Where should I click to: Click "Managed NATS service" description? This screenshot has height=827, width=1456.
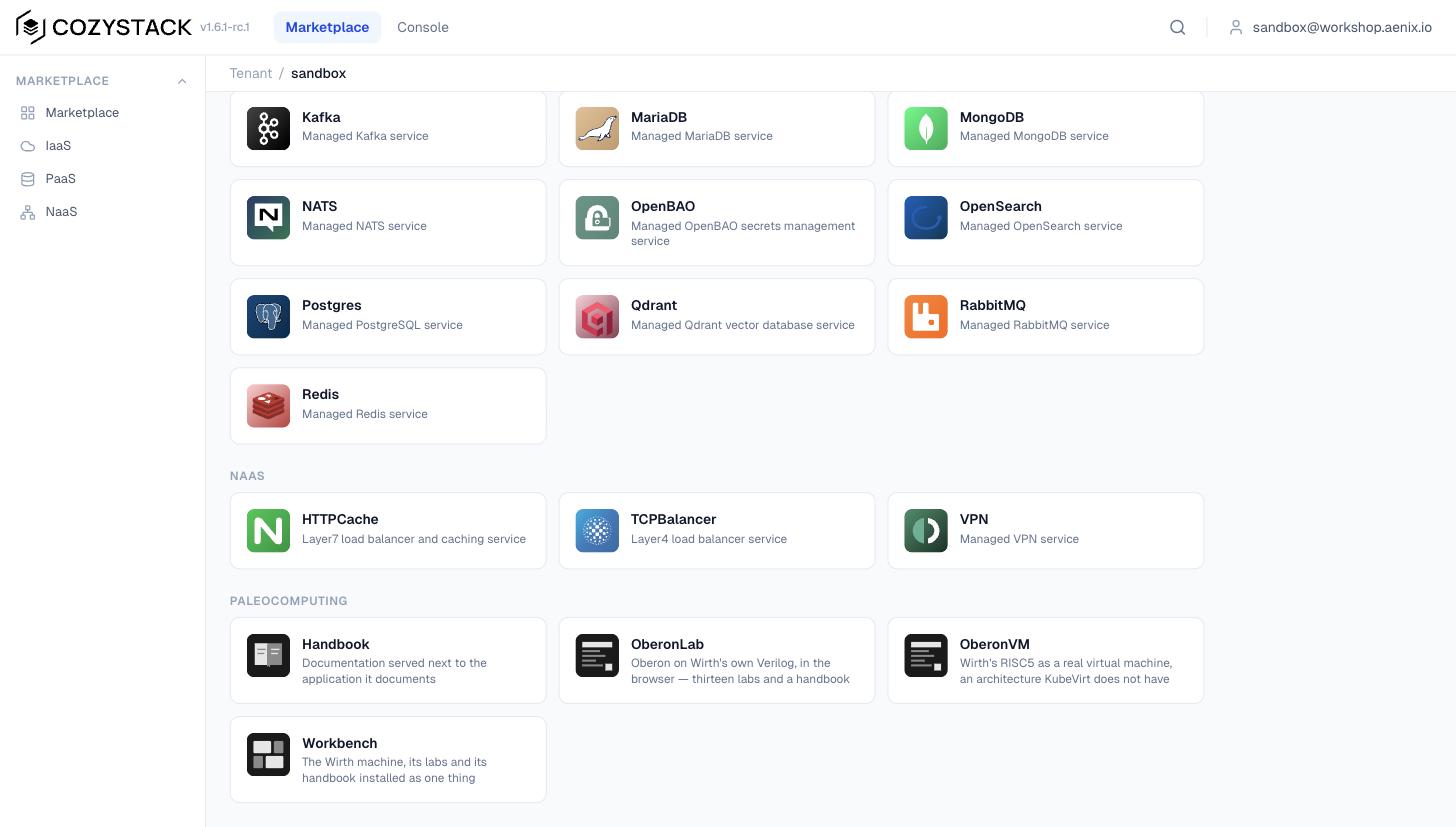point(364,226)
